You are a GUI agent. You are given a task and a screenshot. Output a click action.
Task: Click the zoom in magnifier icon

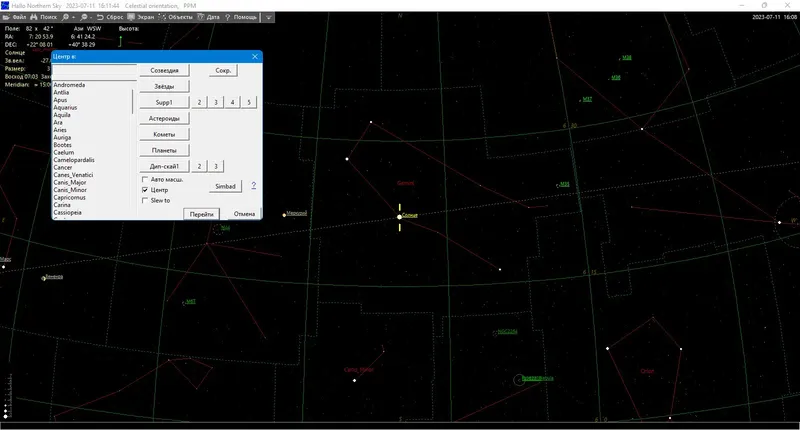(x=65, y=17)
